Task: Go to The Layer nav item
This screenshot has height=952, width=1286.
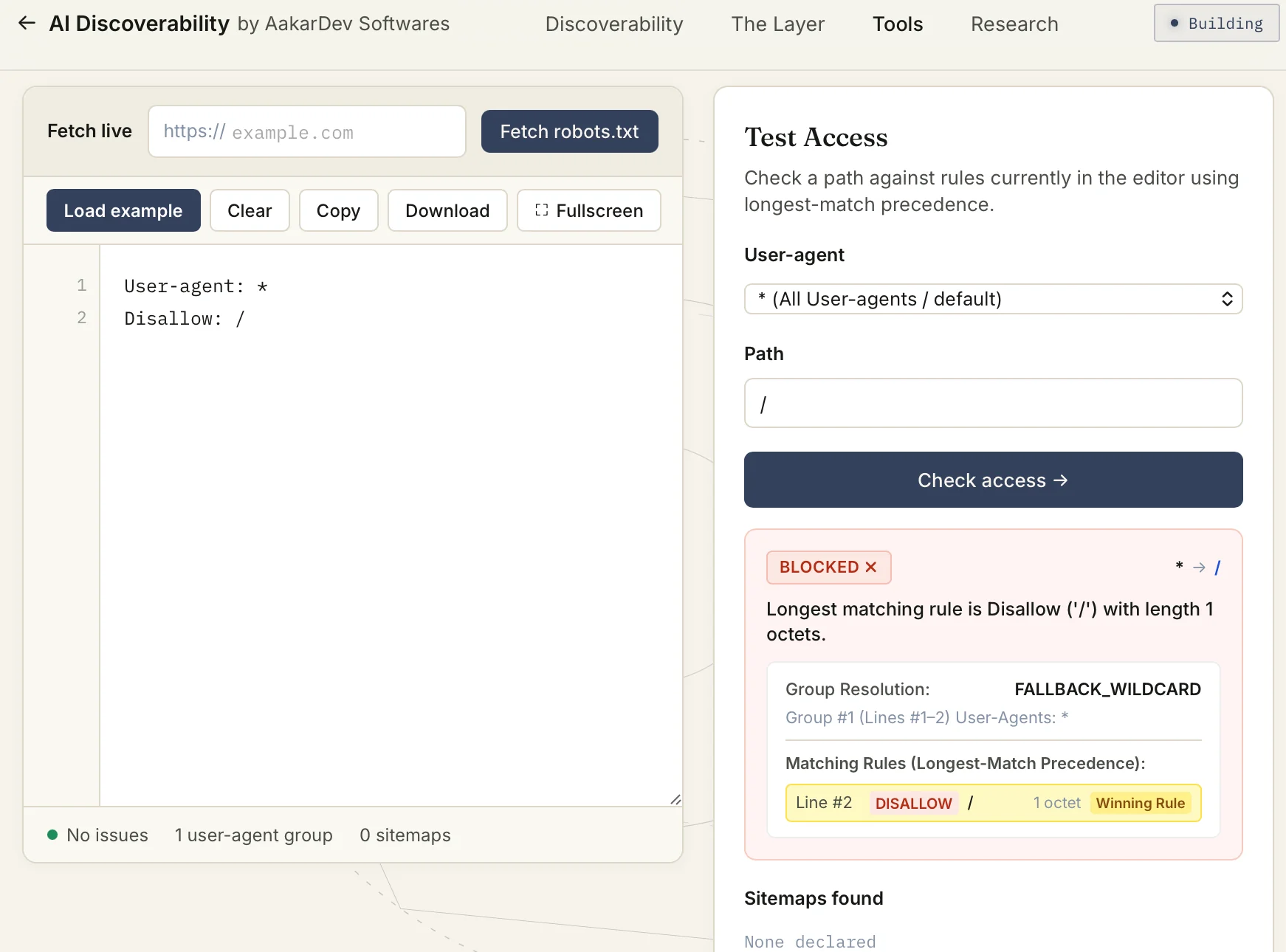Action: pyautogui.click(x=778, y=24)
